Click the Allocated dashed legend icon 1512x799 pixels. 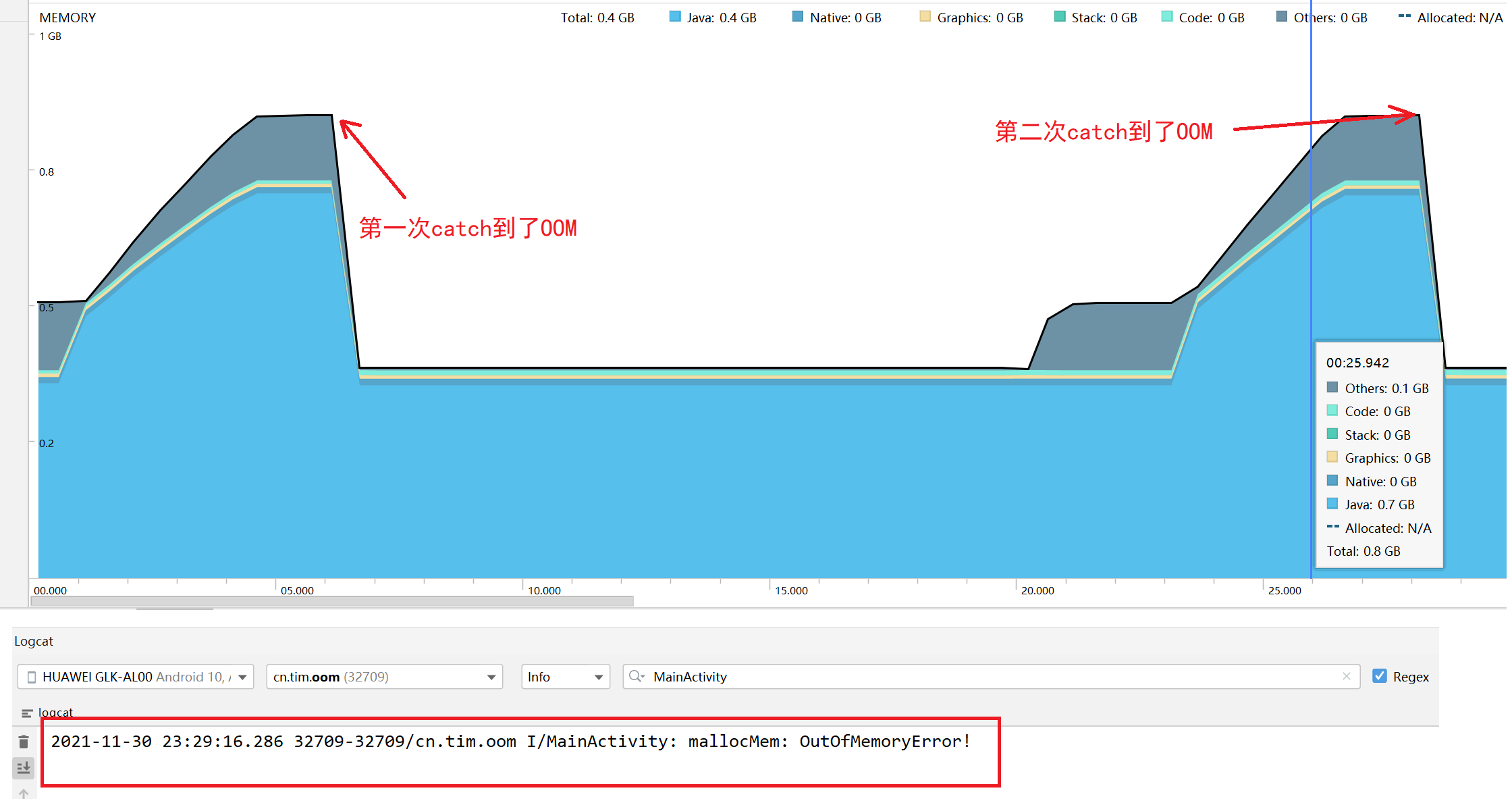[1404, 16]
